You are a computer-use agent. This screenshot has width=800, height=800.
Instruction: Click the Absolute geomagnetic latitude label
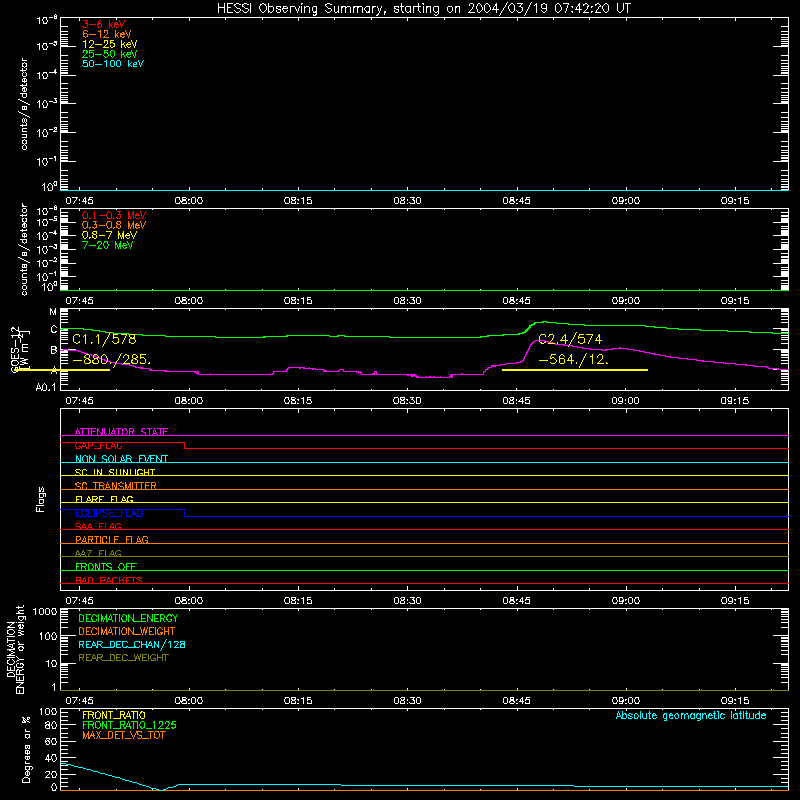click(x=691, y=716)
